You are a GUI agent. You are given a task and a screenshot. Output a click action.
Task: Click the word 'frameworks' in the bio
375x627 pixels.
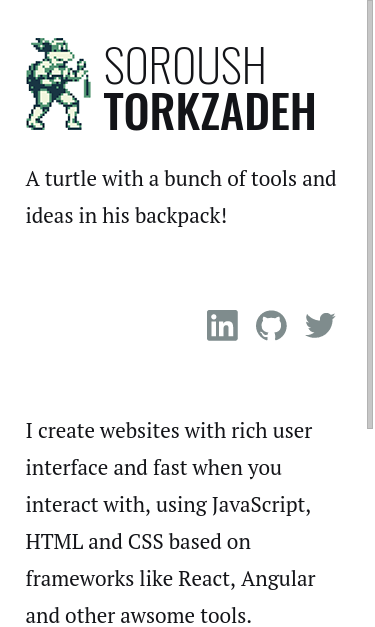[80, 579]
